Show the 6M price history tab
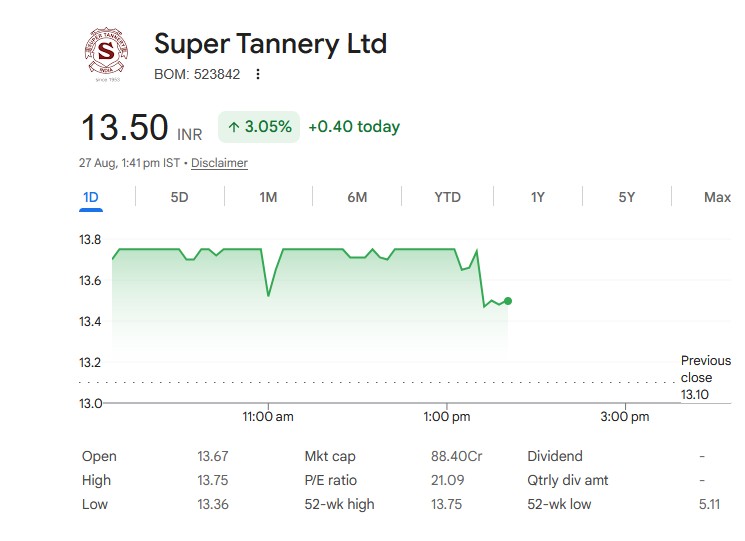The height and width of the screenshot is (541, 745). (357, 197)
